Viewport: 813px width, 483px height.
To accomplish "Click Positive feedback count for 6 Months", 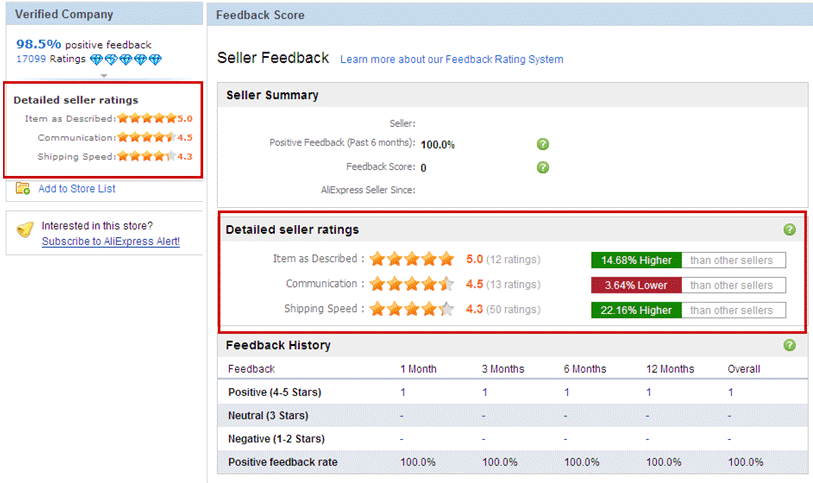I will [567, 392].
